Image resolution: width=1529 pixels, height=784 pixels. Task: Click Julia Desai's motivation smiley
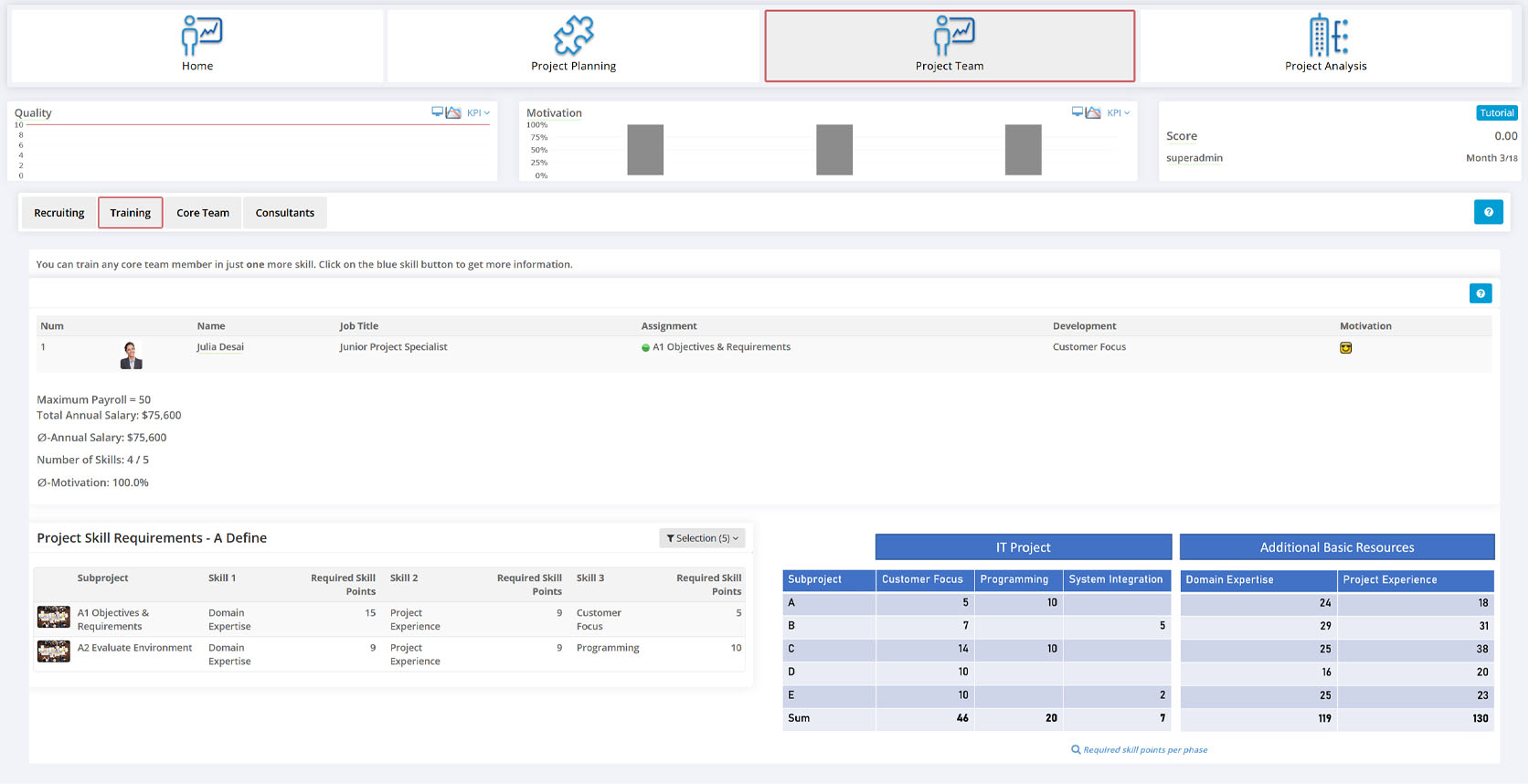pyautogui.click(x=1345, y=348)
